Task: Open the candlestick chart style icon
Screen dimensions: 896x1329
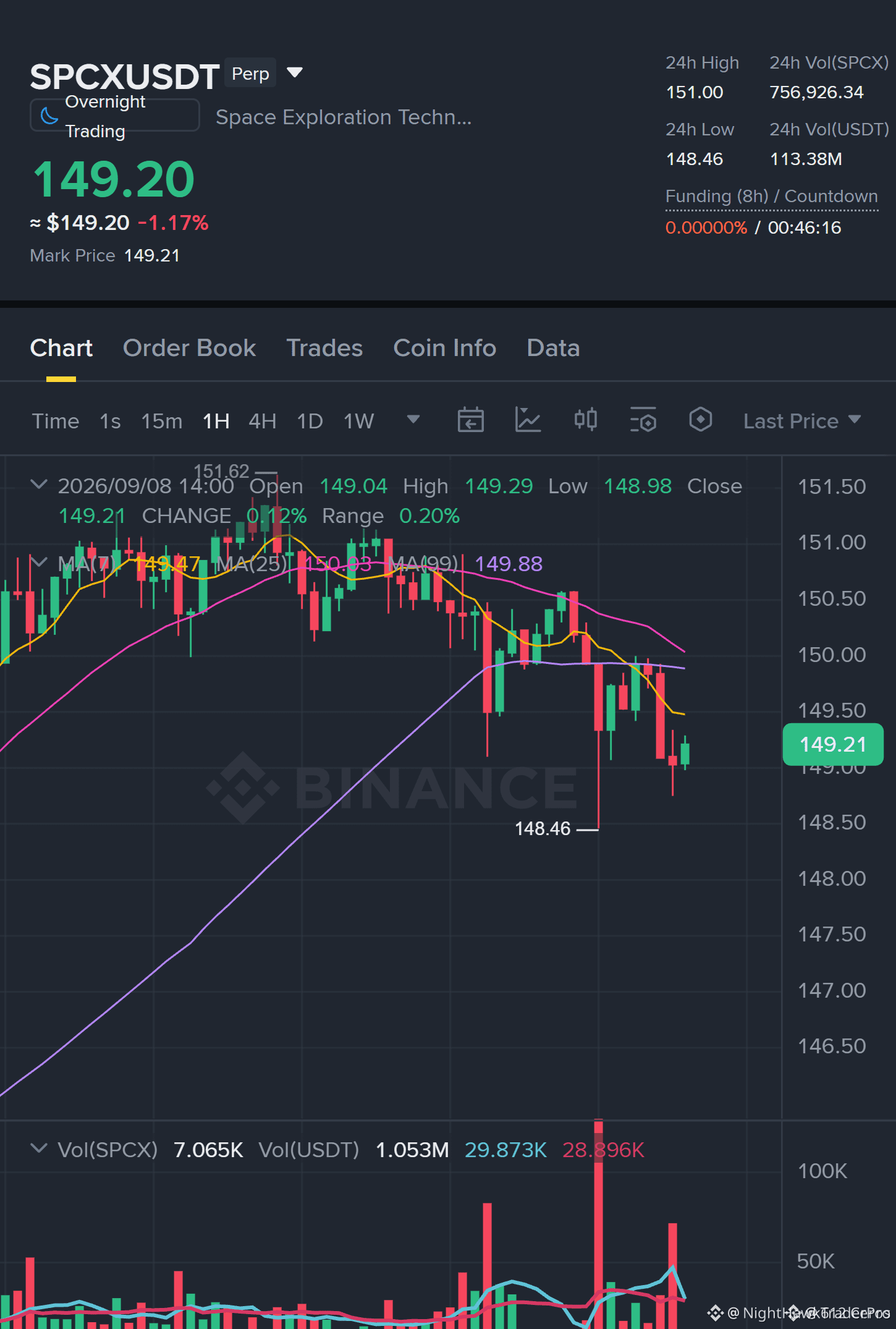Action: pos(585,420)
